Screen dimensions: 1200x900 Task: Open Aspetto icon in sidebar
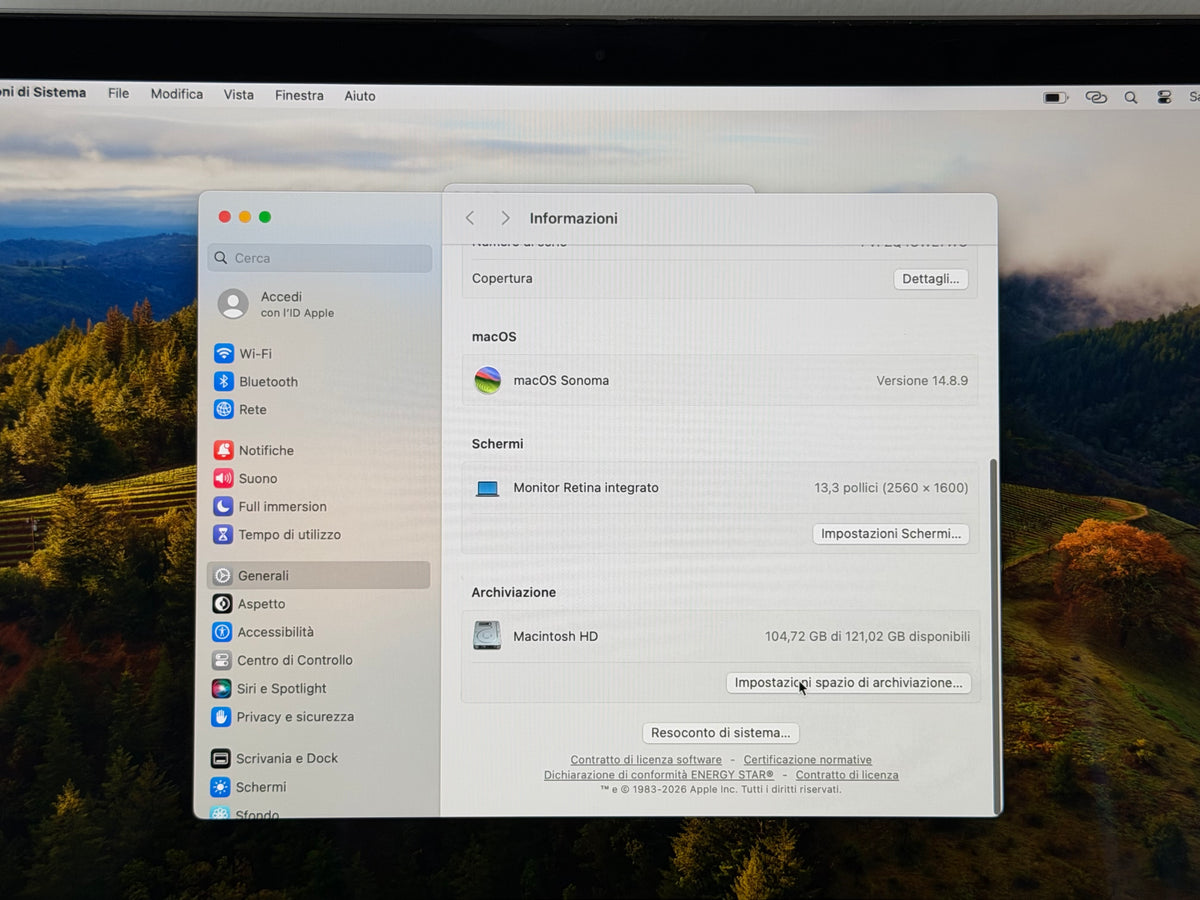222,604
